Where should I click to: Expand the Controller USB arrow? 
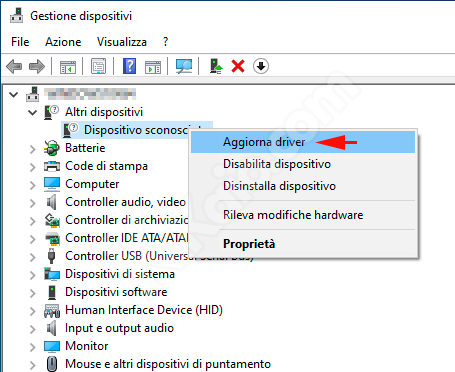[32, 257]
